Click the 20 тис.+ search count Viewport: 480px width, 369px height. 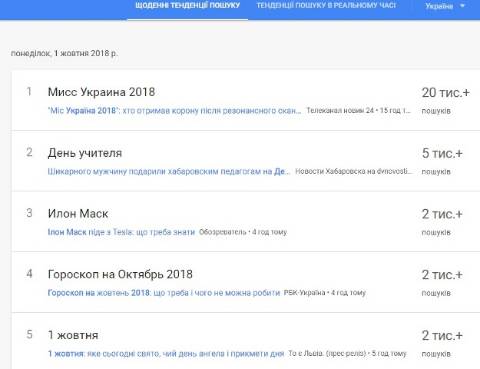click(x=446, y=93)
